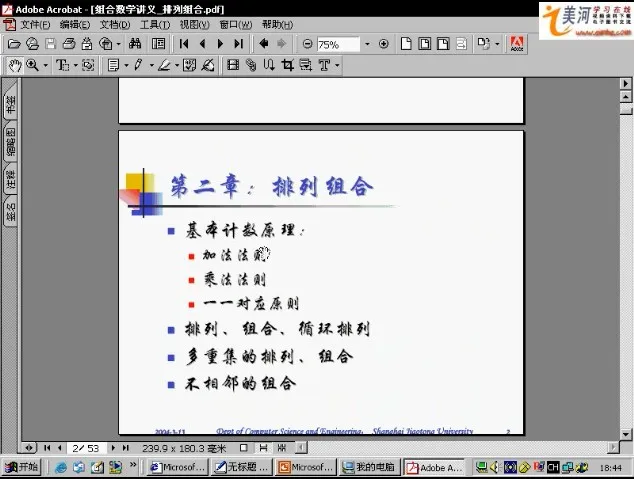This screenshot has width=634, height=479.
Task: Click the go to previous view arrow
Action: click(264, 43)
